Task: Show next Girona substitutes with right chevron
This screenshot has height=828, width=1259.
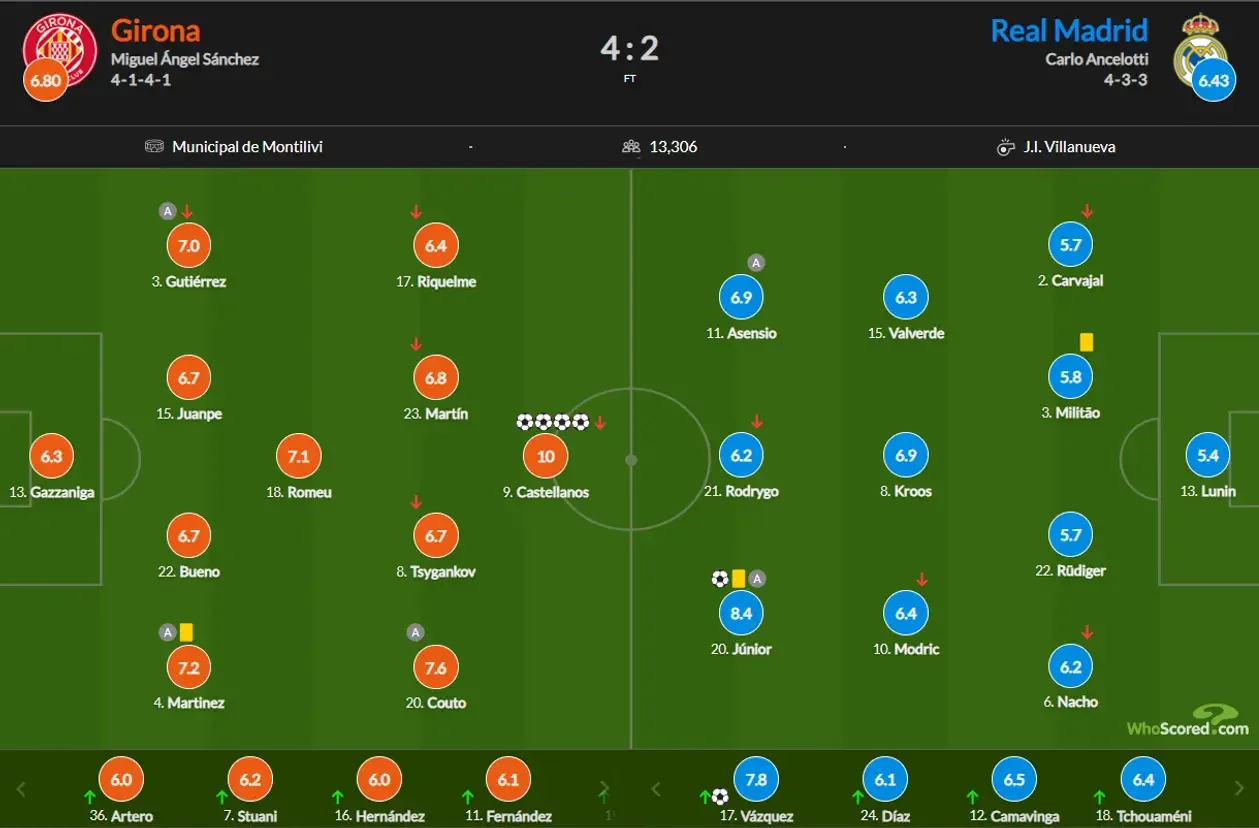Action: [603, 788]
